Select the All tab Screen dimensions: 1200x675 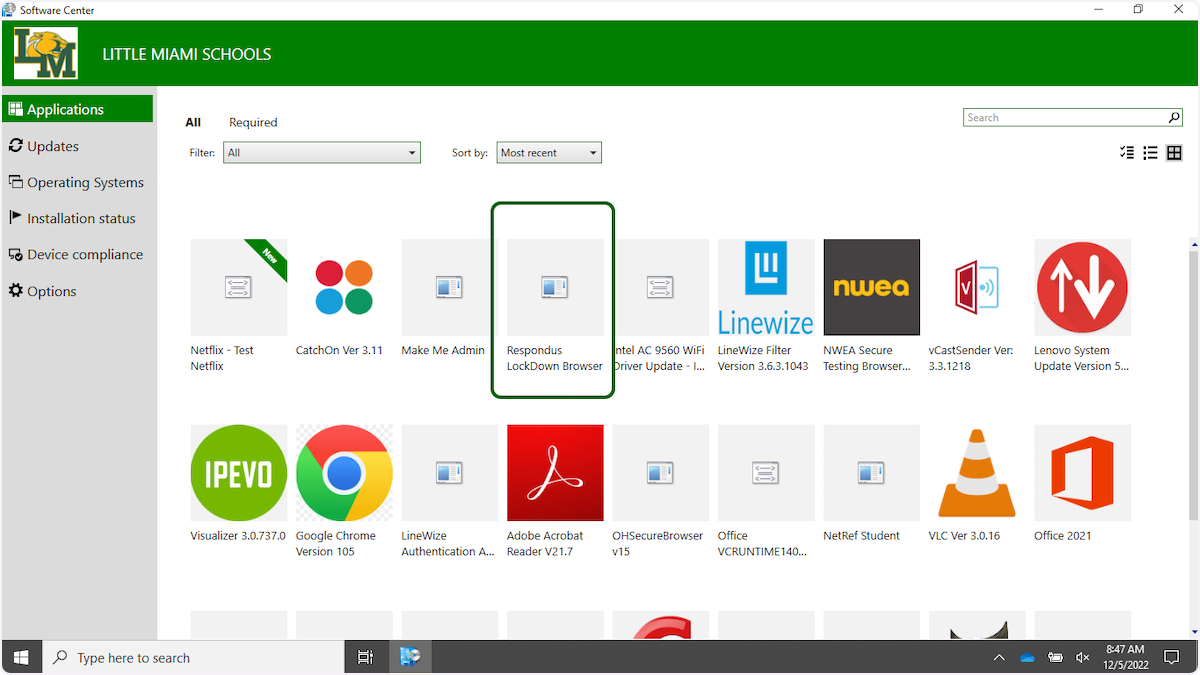click(193, 123)
